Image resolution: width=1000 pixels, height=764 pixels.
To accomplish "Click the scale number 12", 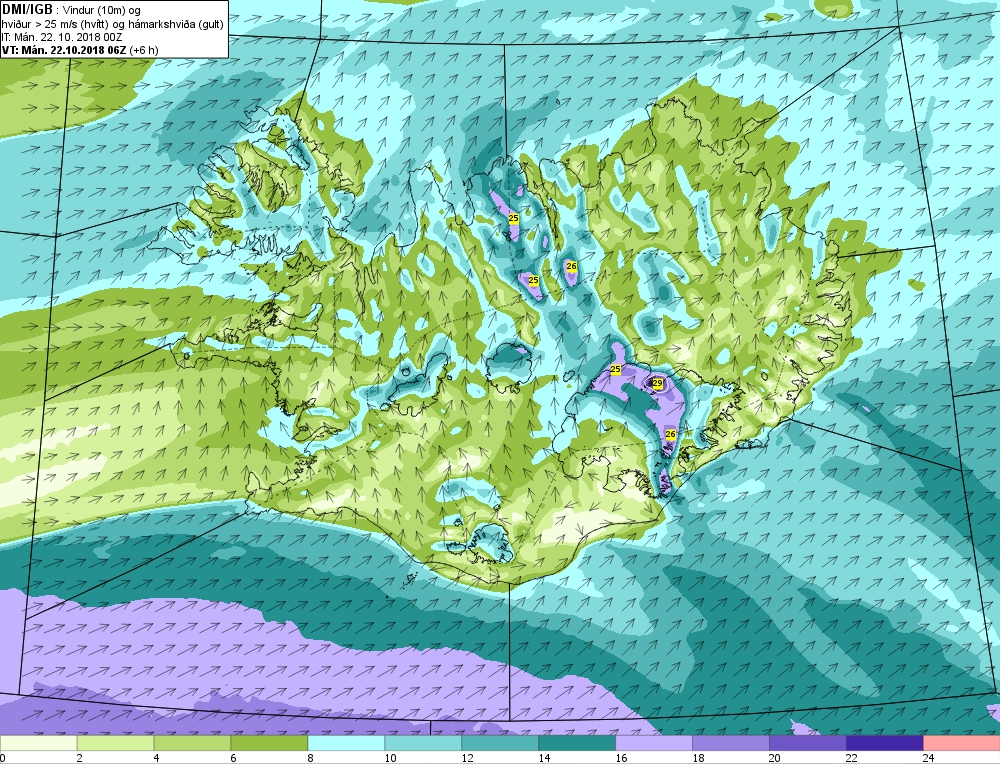I will point(467,758).
